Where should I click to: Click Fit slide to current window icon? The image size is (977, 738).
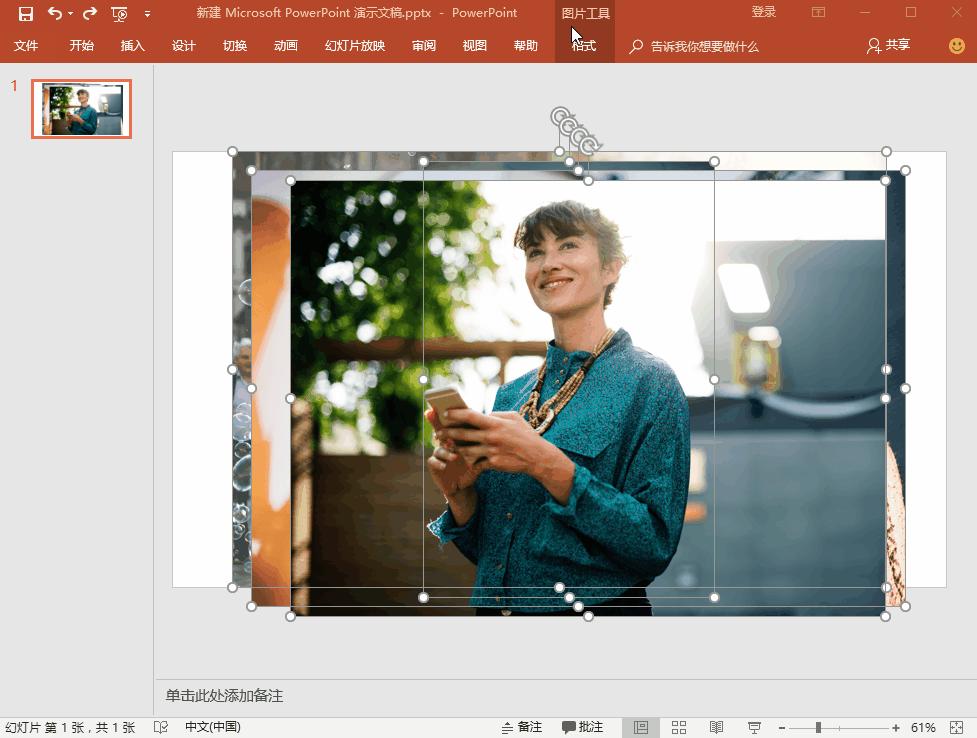click(956, 727)
